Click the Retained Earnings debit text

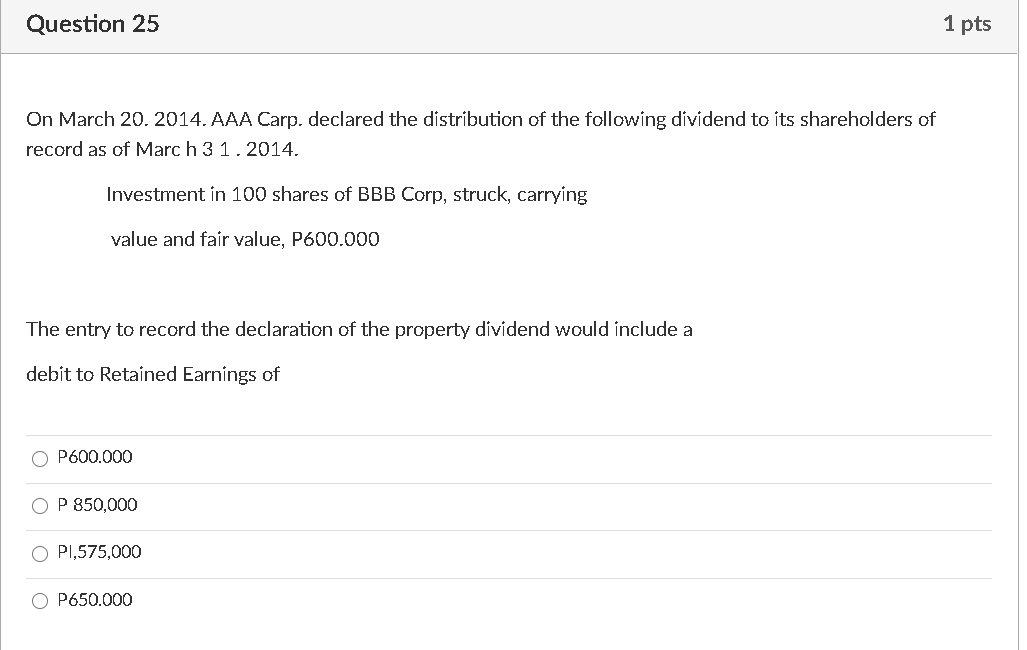153,374
